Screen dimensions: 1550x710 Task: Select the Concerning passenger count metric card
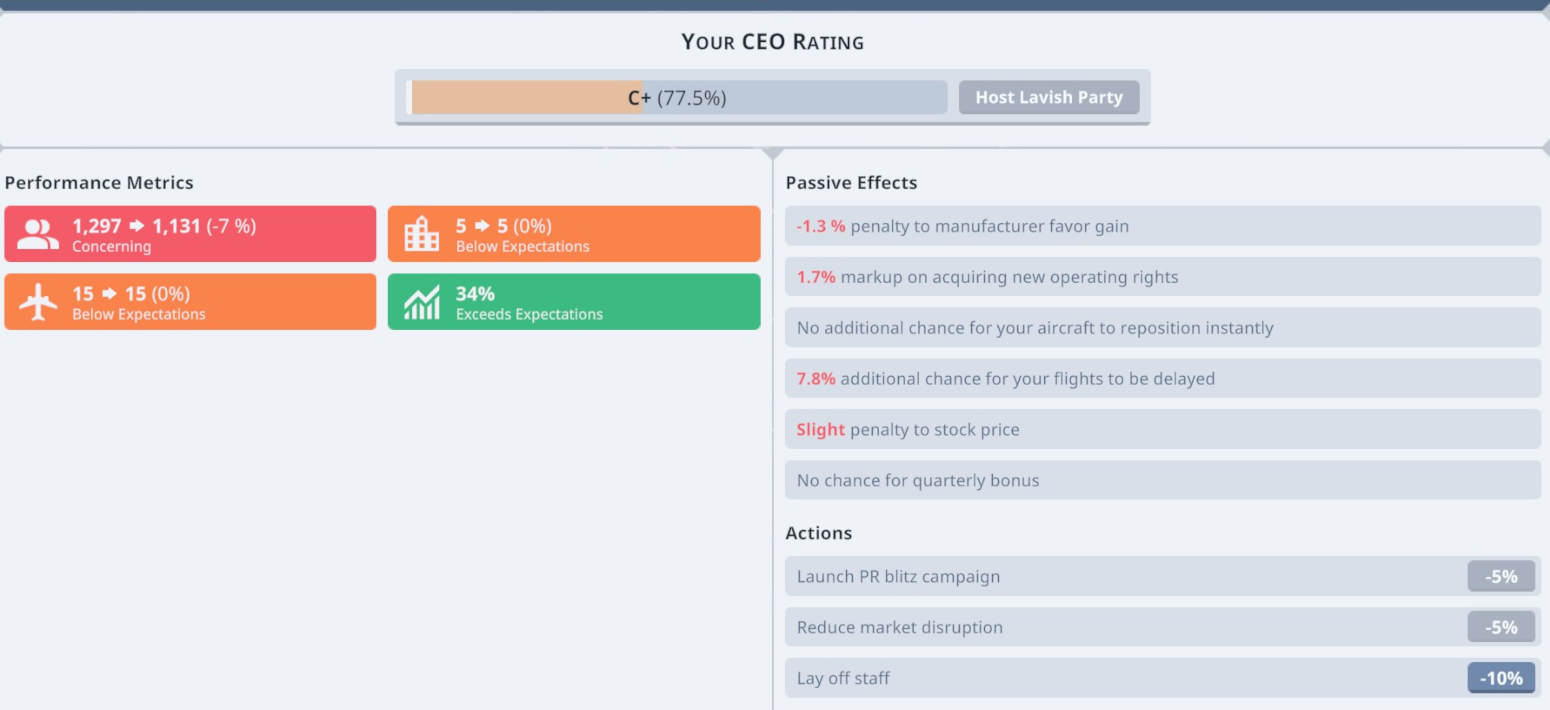190,234
